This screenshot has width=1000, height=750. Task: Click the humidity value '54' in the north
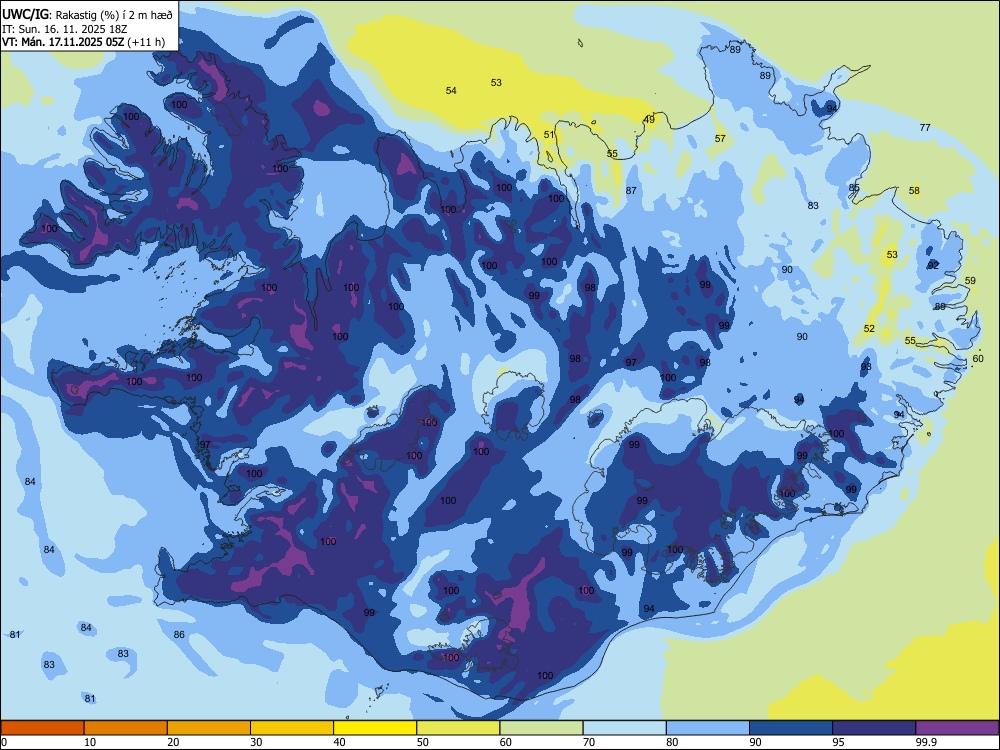pos(451,91)
